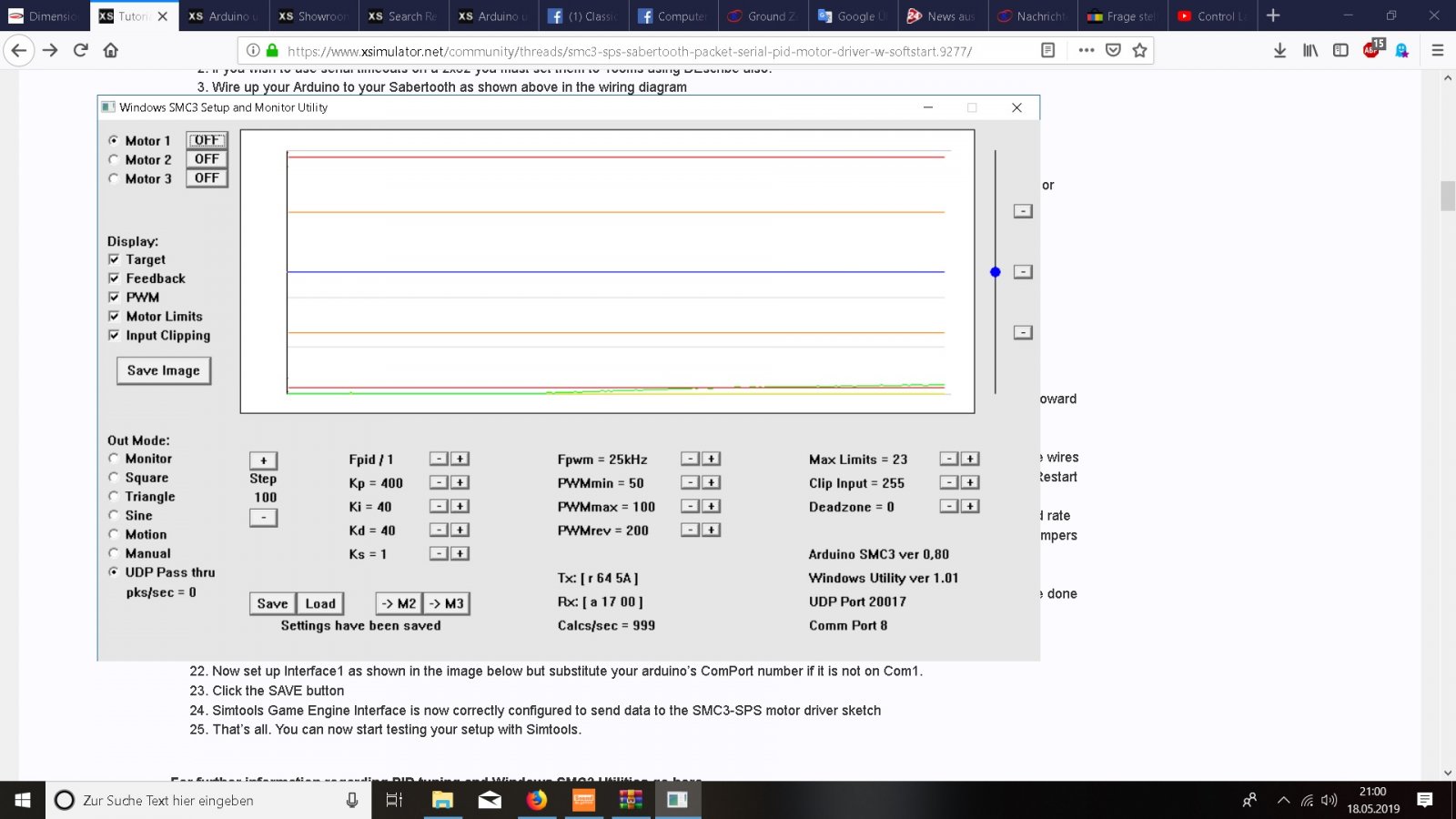Click the Save Image button
This screenshot has width=1456, height=819.
[x=164, y=370]
